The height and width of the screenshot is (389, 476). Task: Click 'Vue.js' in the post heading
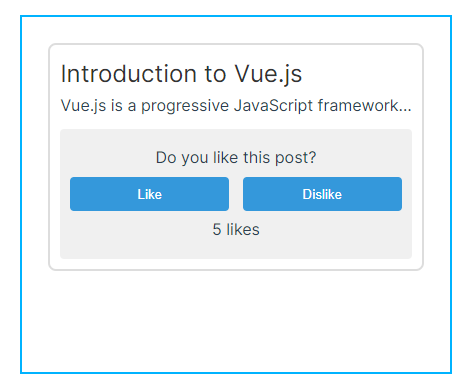pyautogui.click(x=268, y=74)
